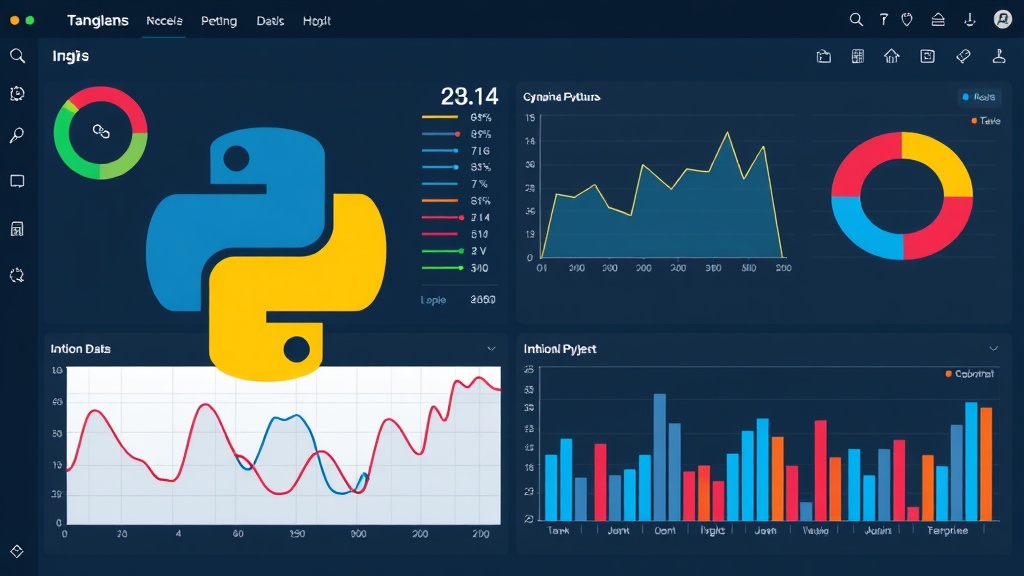Click the Lapie label below the list
This screenshot has height=576, width=1024.
(x=433, y=300)
